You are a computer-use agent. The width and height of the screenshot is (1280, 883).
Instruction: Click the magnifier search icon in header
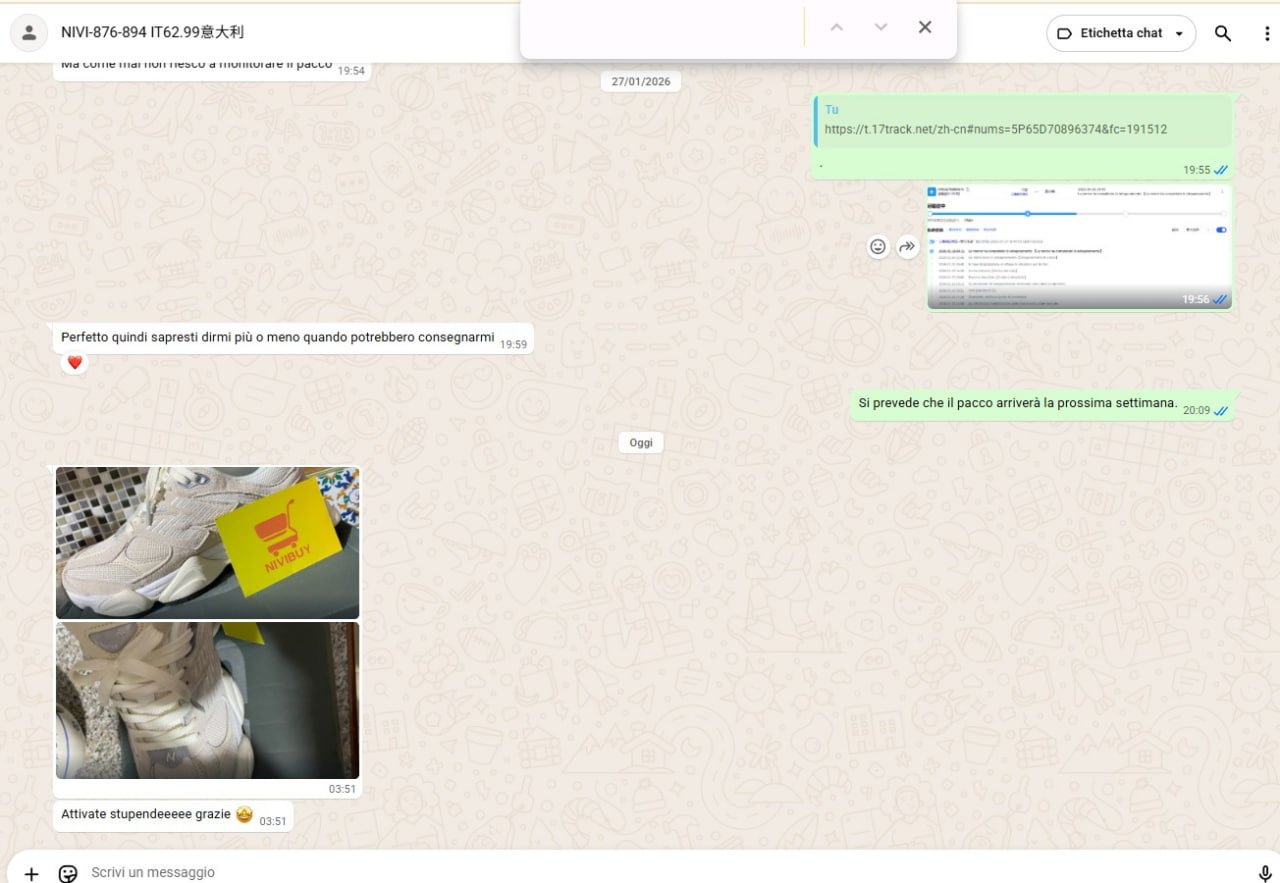click(x=1223, y=33)
